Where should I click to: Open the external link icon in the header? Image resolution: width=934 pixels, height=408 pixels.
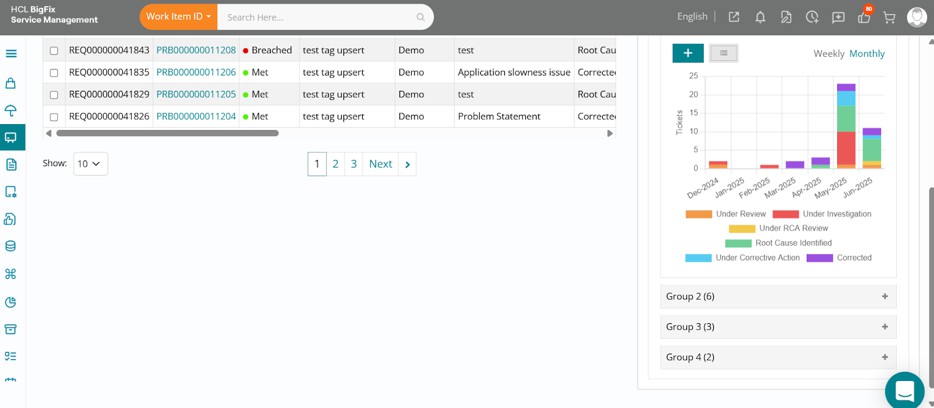tap(734, 17)
